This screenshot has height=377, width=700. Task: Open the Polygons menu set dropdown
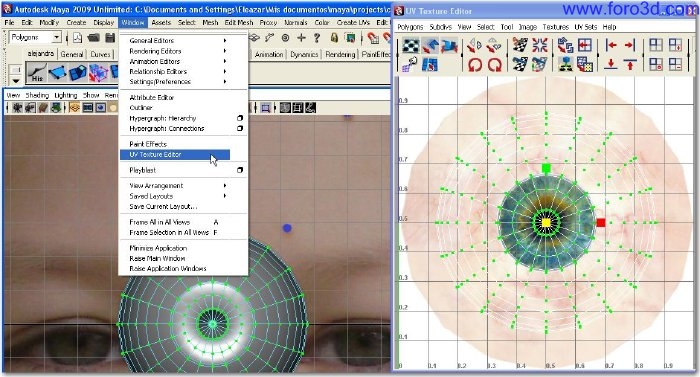click(x=35, y=38)
